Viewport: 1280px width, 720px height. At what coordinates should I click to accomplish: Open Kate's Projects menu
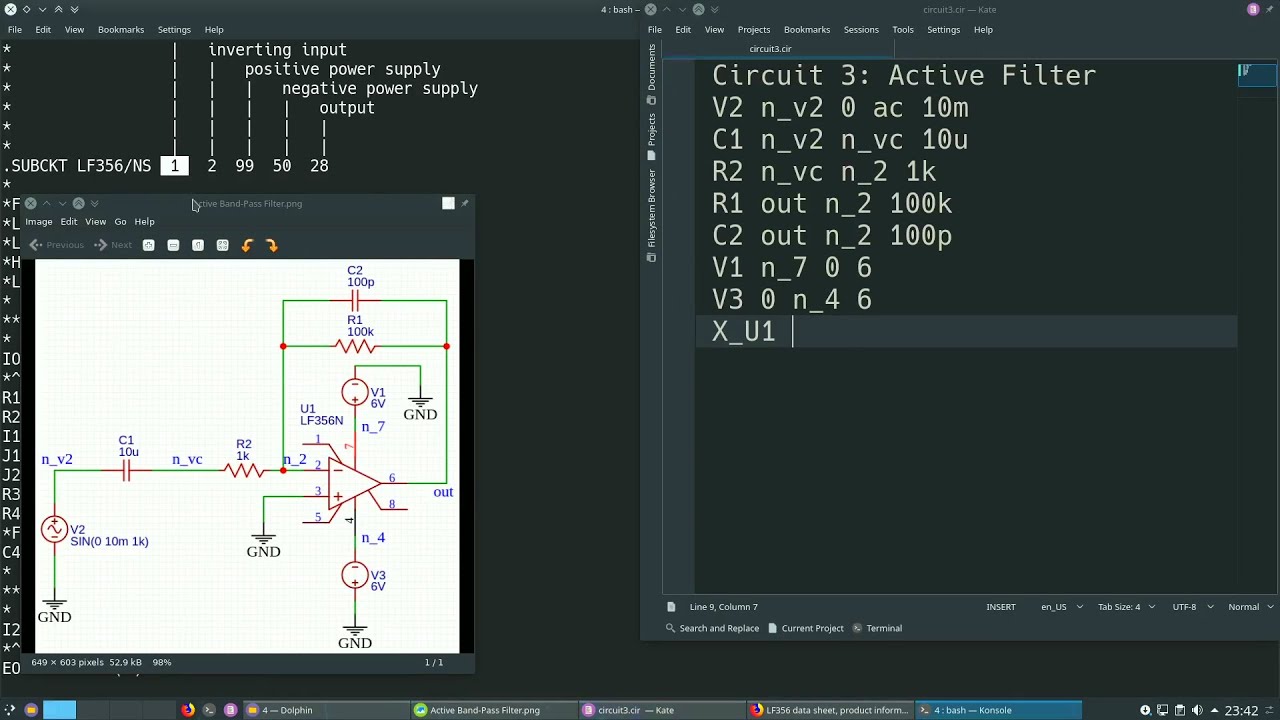tap(754, 30)
